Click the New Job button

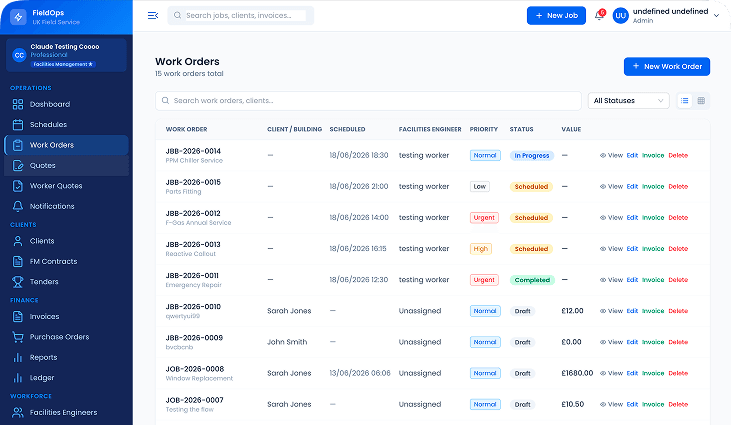click(556, 15)
